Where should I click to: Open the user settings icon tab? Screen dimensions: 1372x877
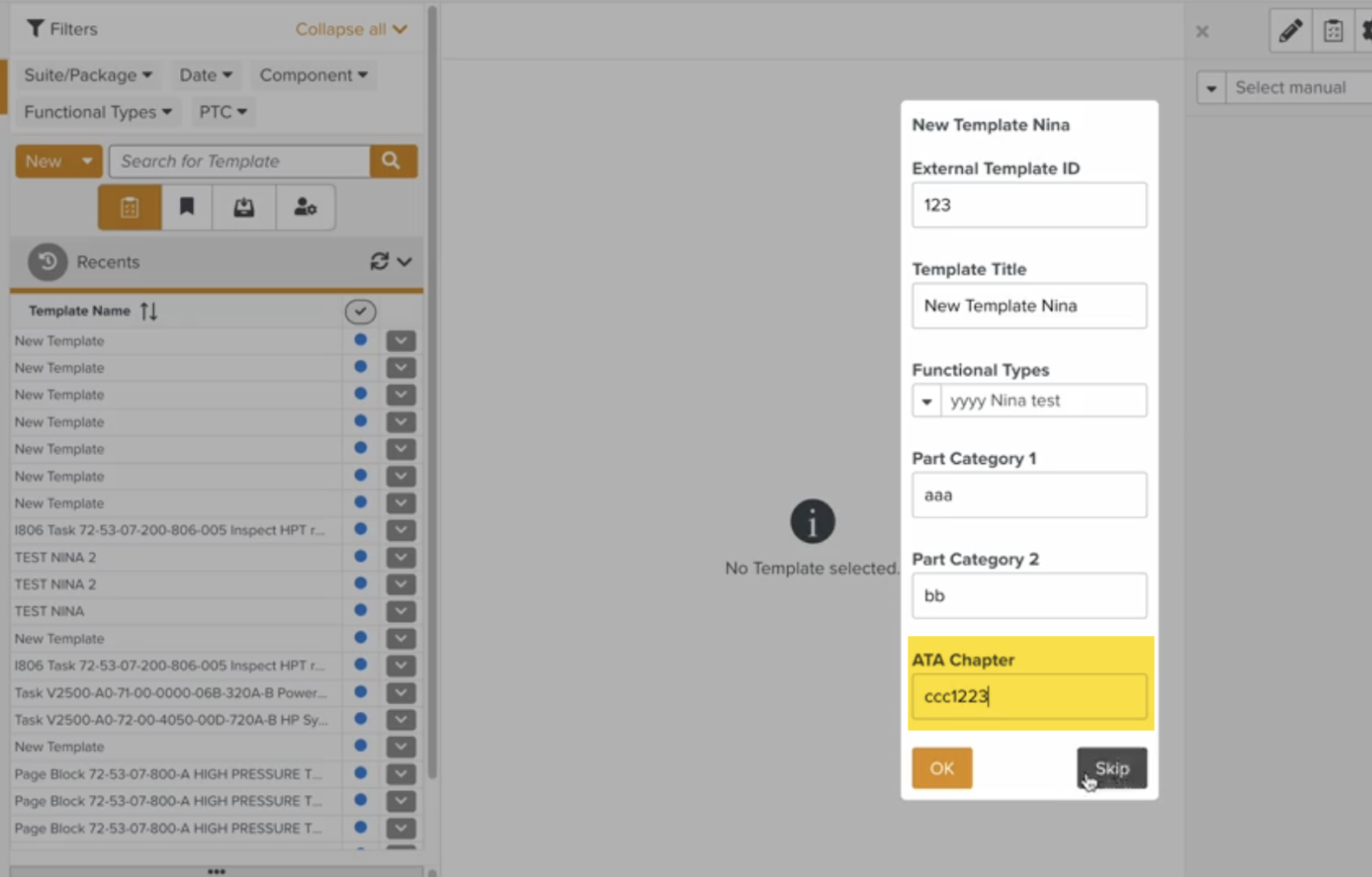pos(305,208)
